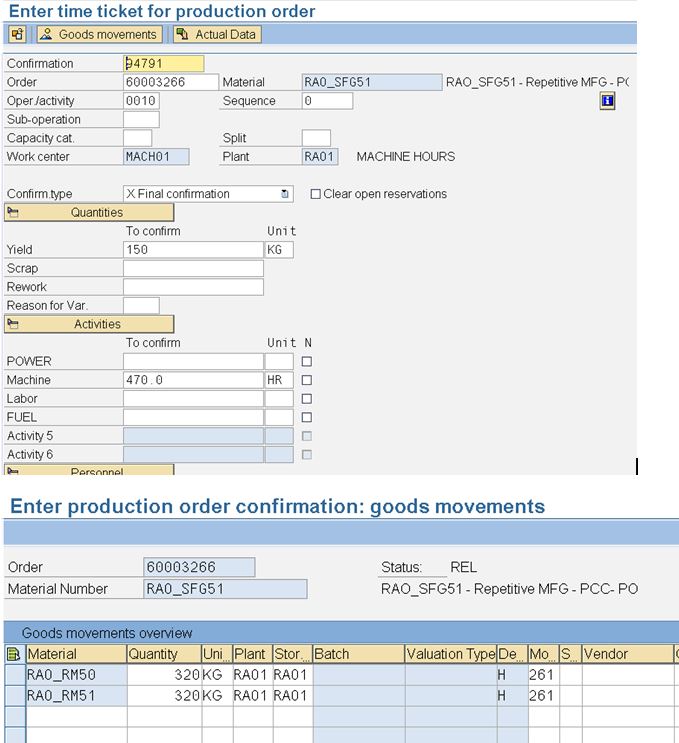The image size is (679, 743).
Task: Click the Yield quantity field
Action: tap(193, 250)
